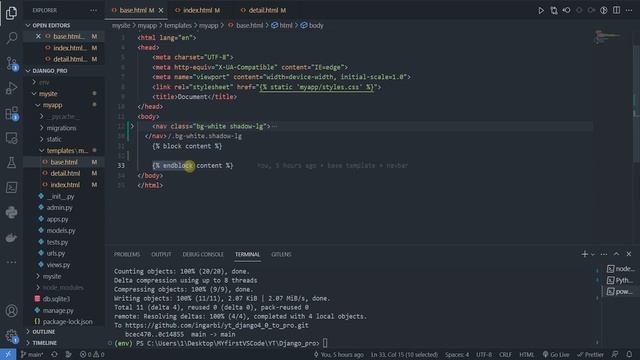Viewport: 640px width, 360px height.
Task: Open the Extensions view
Action: (11, 113)
